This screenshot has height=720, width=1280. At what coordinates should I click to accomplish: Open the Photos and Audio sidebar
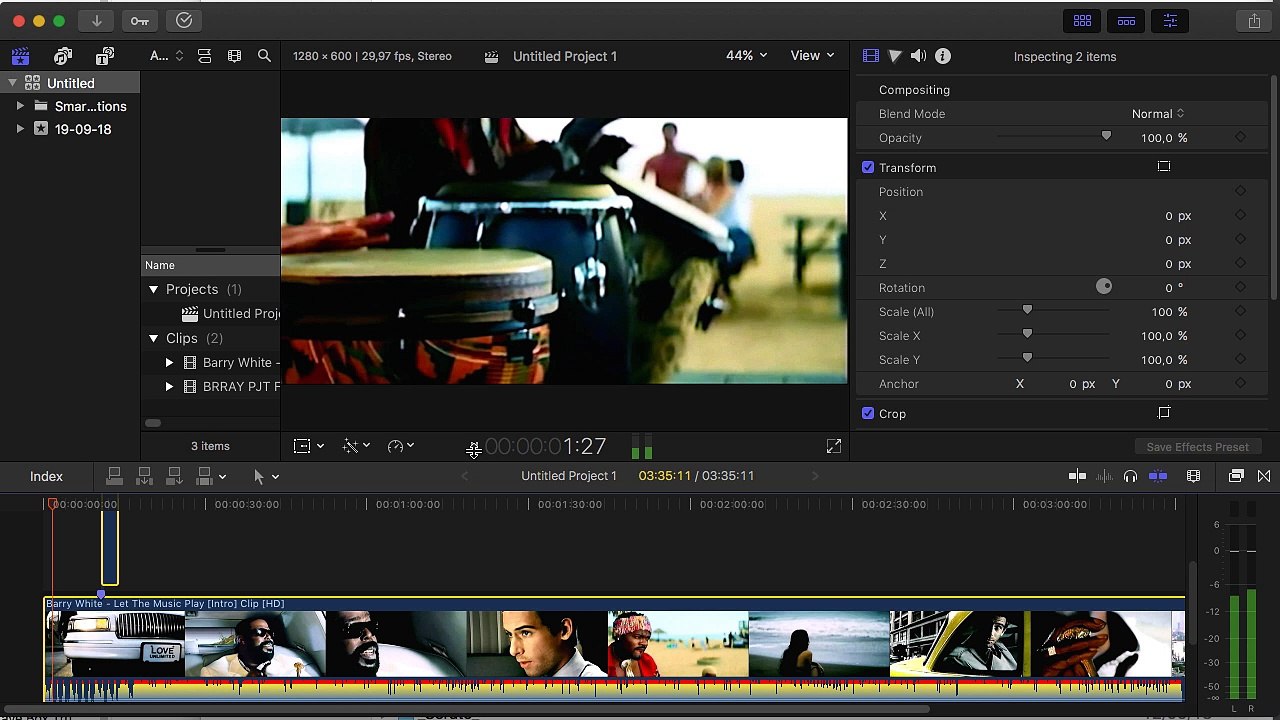click(63, 57)
